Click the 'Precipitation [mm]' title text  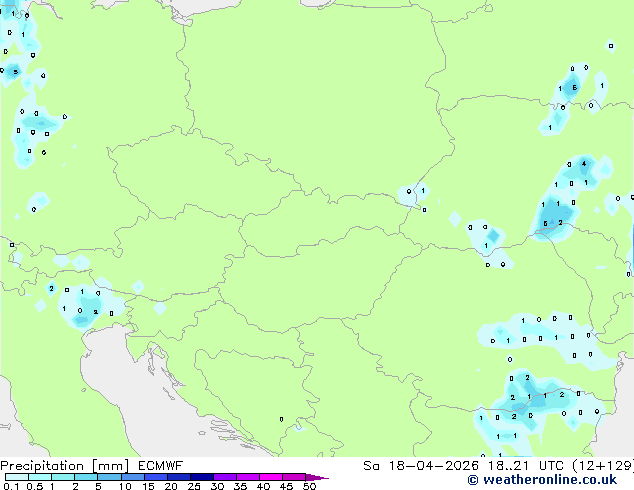[x=65, y=466]
